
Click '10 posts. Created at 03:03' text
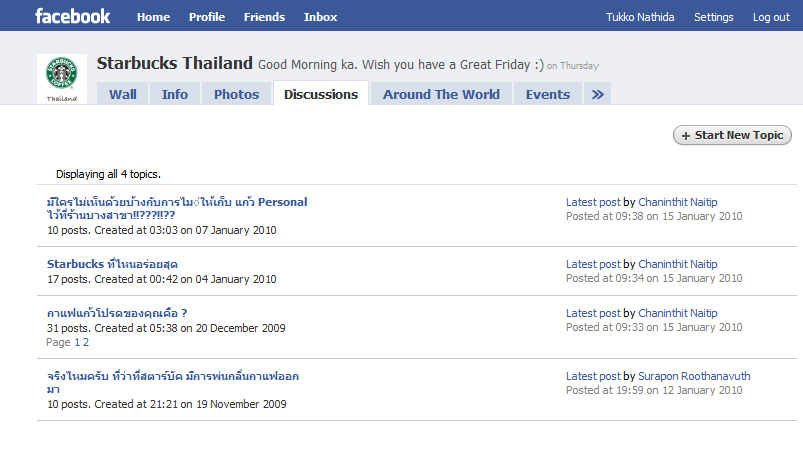coord(162,230)
